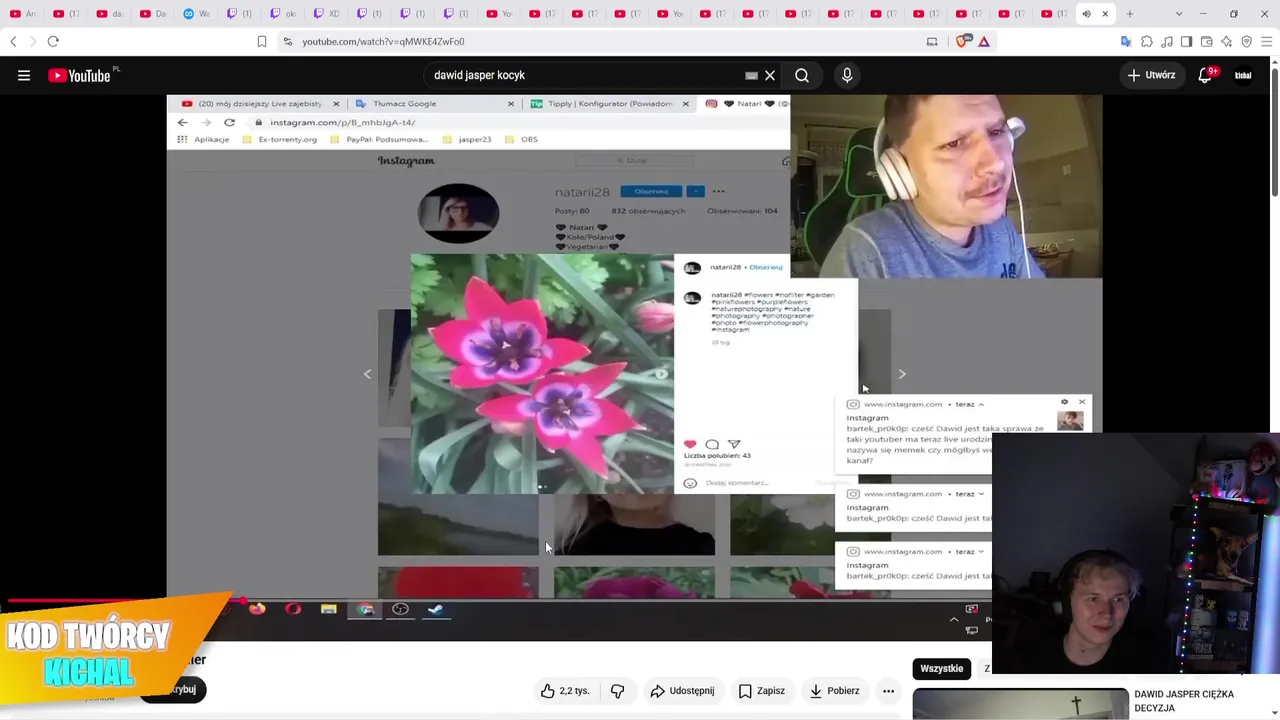The image size is (1280, 720).
Task: Open the YouTube guide hamburger menu
Action: click(x=24, y=75)
